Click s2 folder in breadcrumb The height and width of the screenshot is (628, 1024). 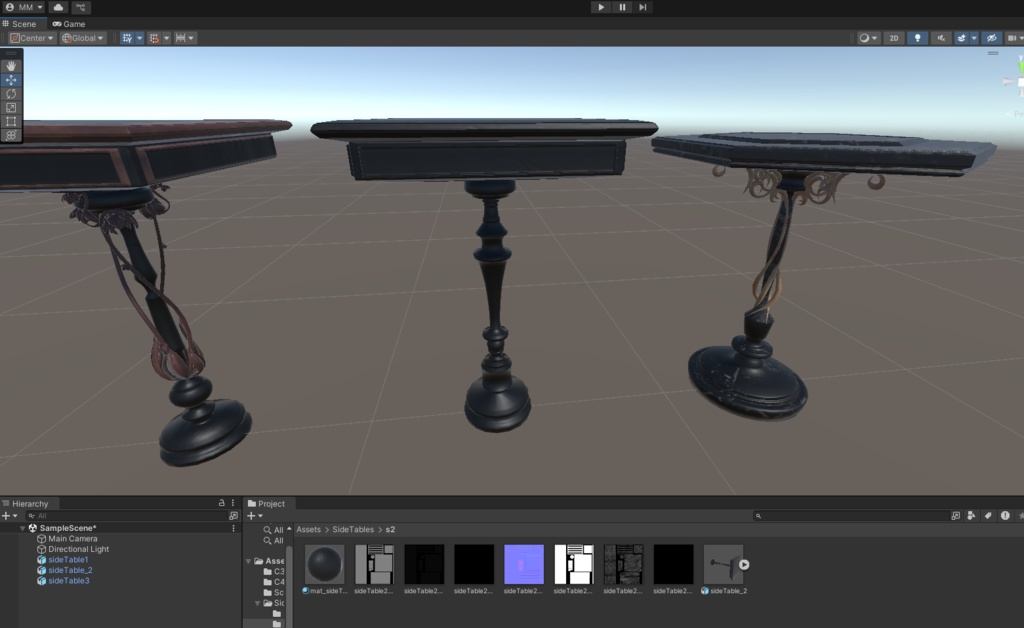[390, 529]
